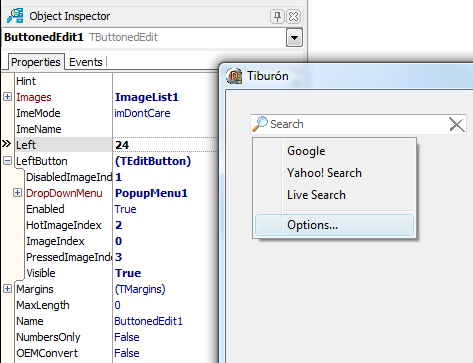
Task: Choose Live Search from the popup menu
Action: (334, 195)
